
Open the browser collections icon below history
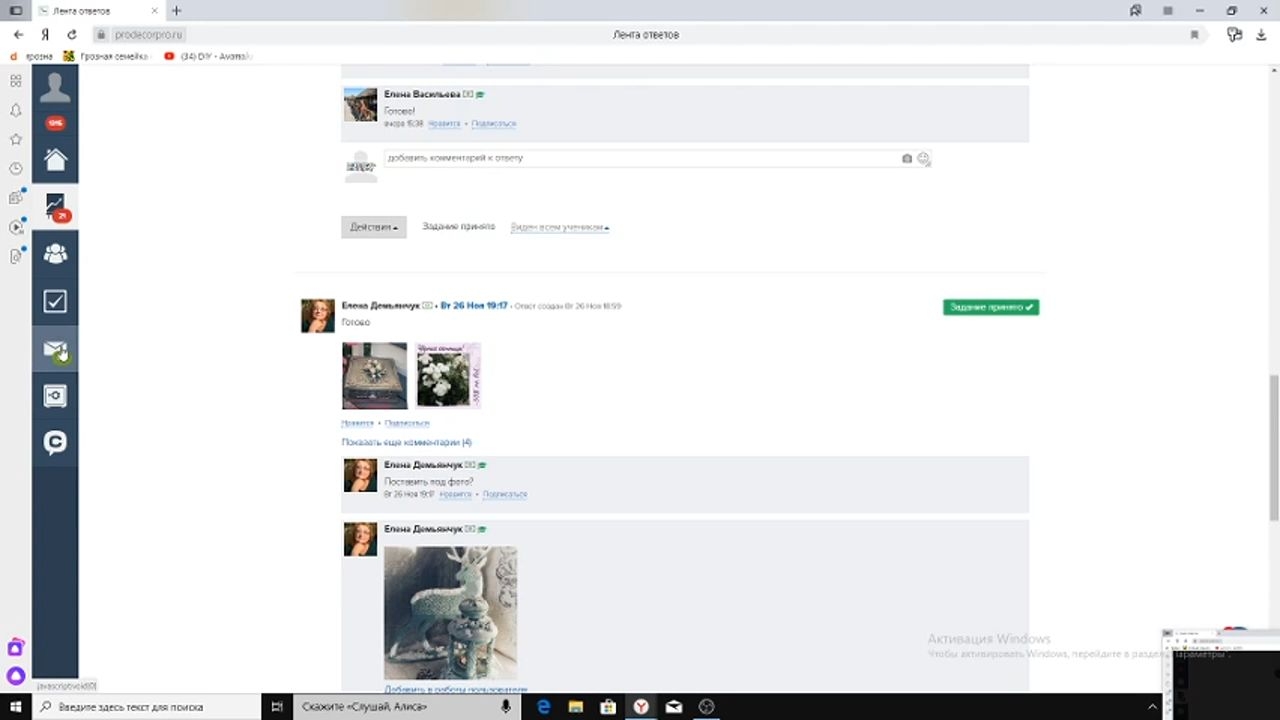click(15, 198)
